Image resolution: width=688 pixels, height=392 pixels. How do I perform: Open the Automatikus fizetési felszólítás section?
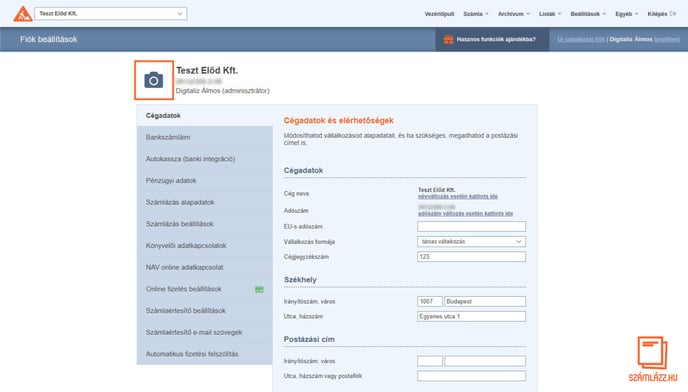pyautogui.click(x=204, y=354)
